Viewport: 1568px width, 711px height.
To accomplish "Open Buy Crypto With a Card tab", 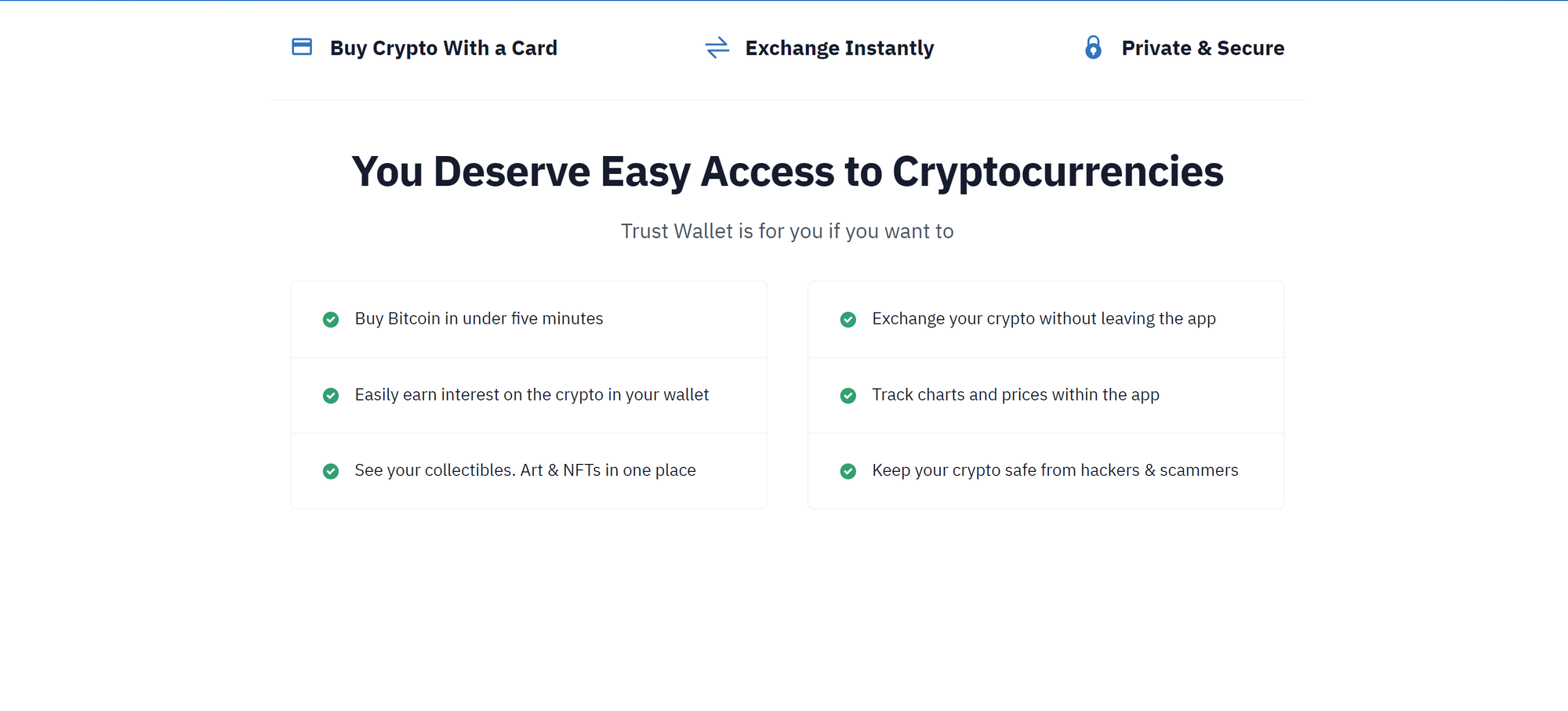I will [443, 48].
